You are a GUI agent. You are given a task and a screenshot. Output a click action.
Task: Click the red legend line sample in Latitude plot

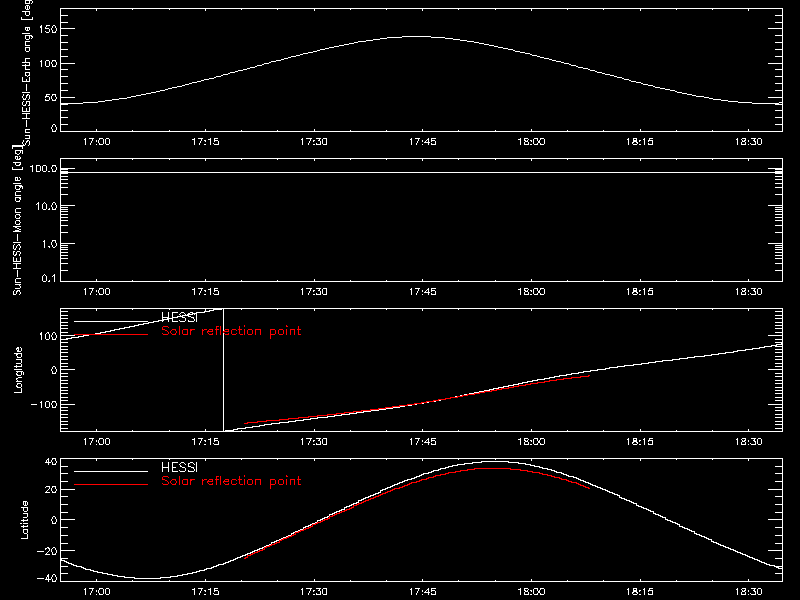(111, 484)
